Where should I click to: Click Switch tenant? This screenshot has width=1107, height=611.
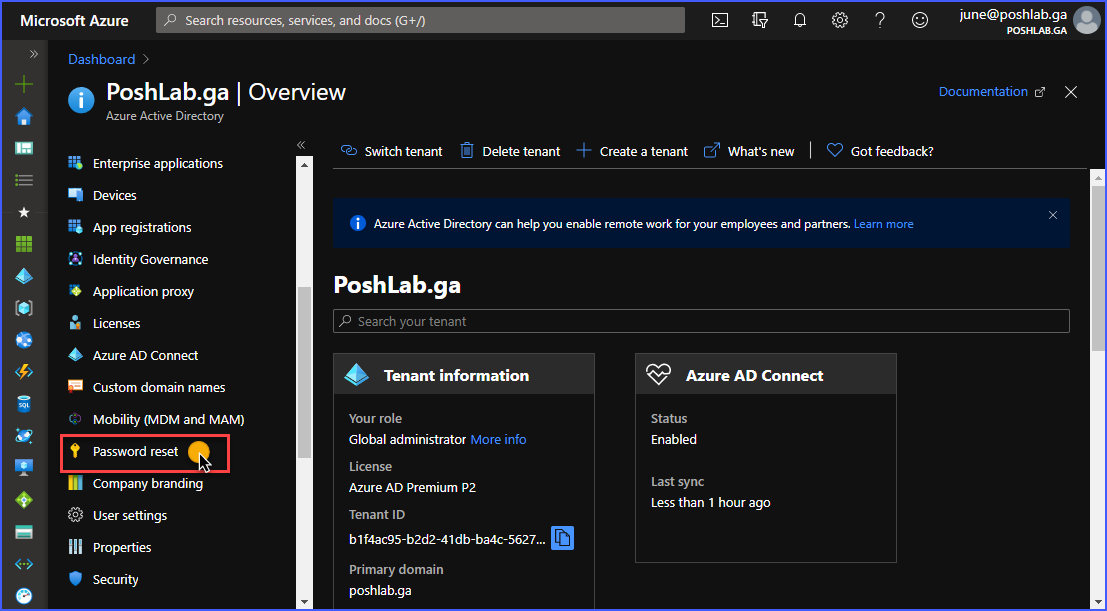point(391,151)
